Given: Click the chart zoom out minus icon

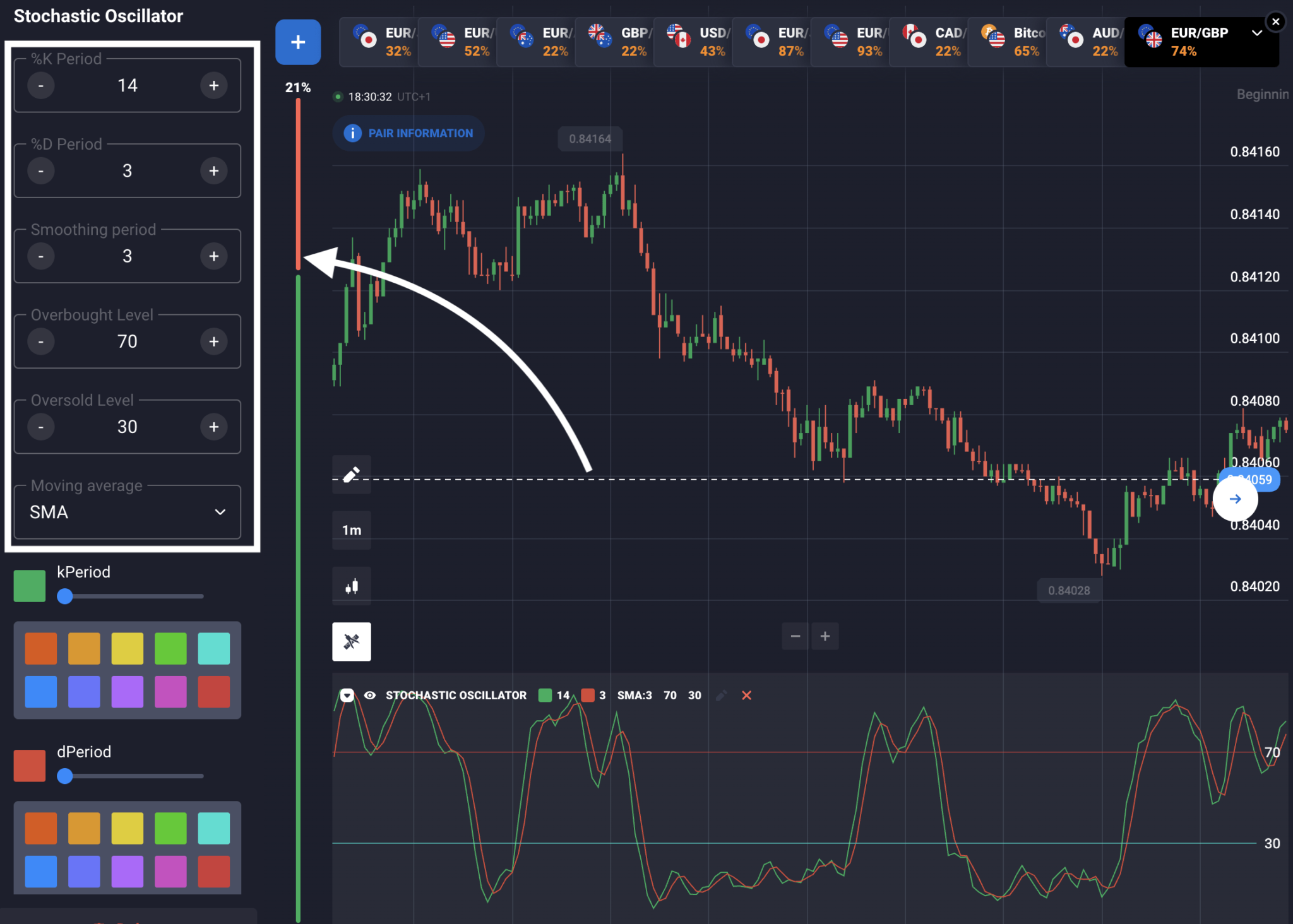Looking at the screenshot, I should coord(795,636).
